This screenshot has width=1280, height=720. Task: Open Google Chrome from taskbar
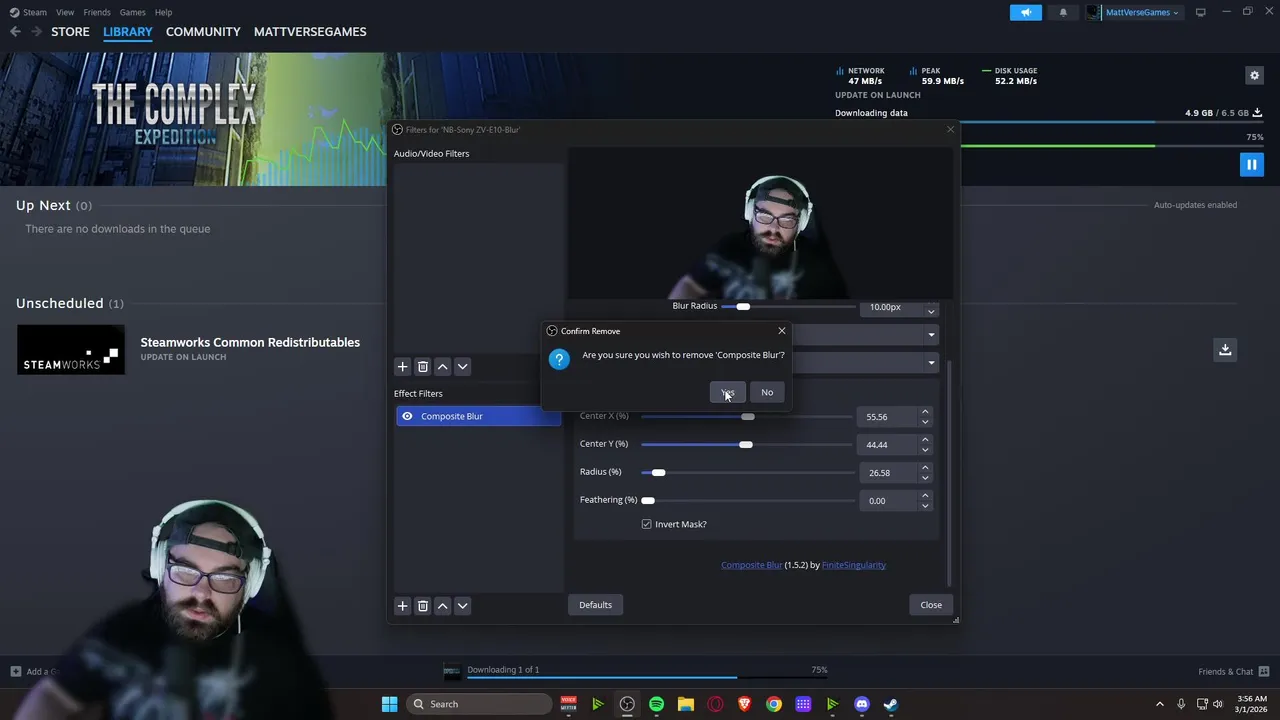coord(774,704)
